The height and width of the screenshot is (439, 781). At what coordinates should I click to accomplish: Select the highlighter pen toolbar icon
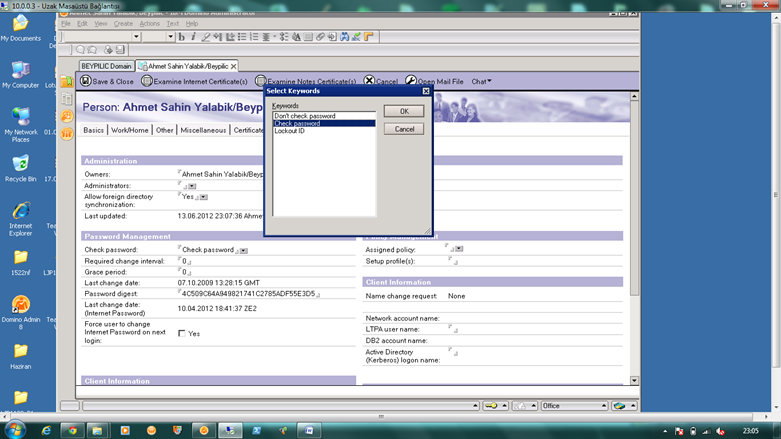(205, 37)
